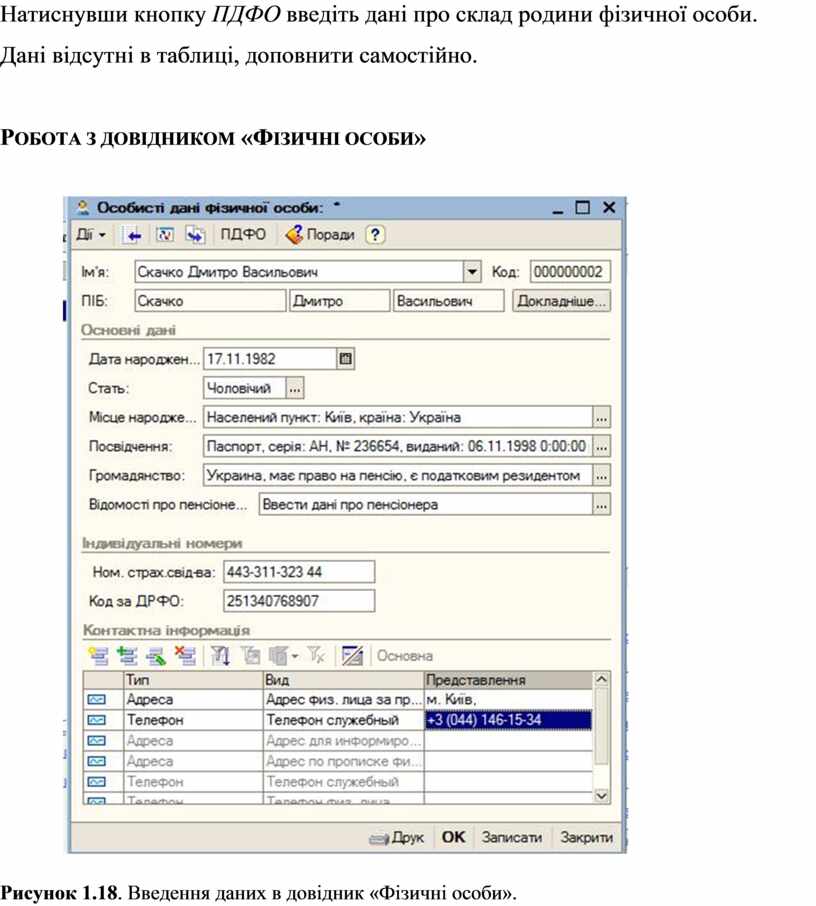
Task: Select the Адрес физ. лица за пр... cell
Action: [343, 700]
